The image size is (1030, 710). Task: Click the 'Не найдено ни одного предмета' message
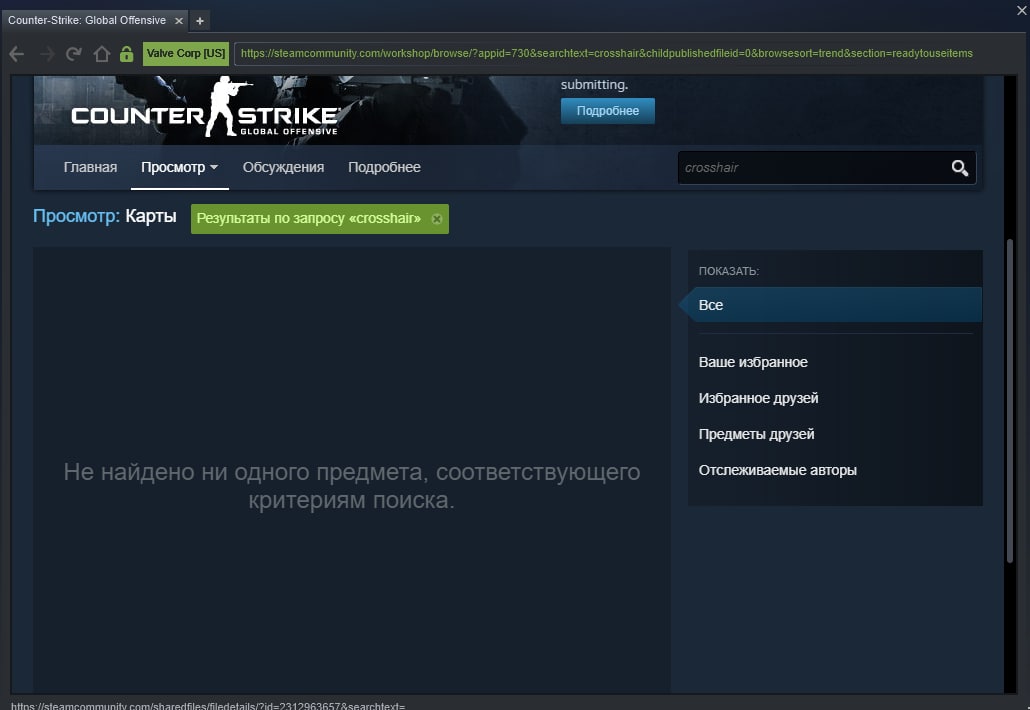click(351, 486)
